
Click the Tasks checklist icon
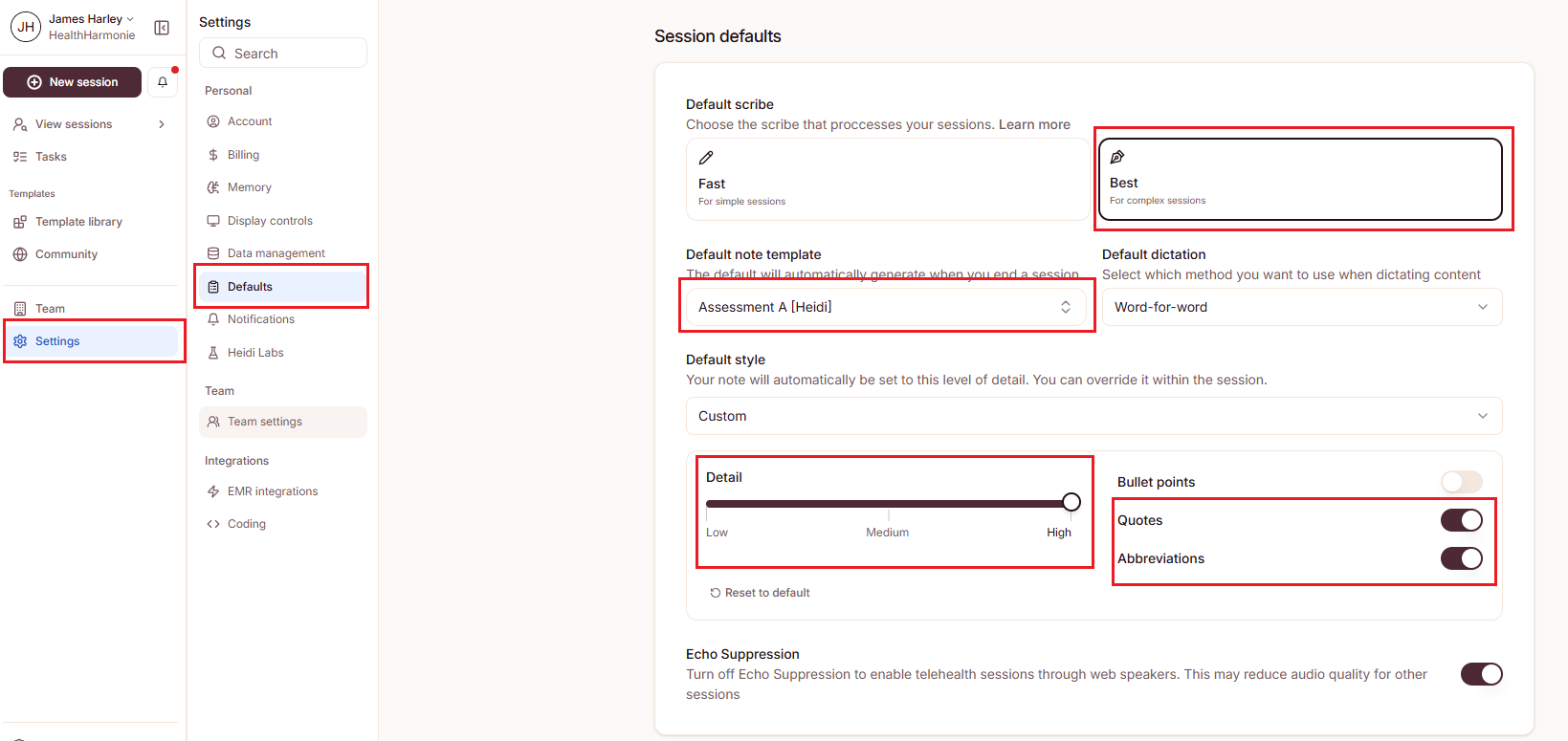click(x=20, y=157)
